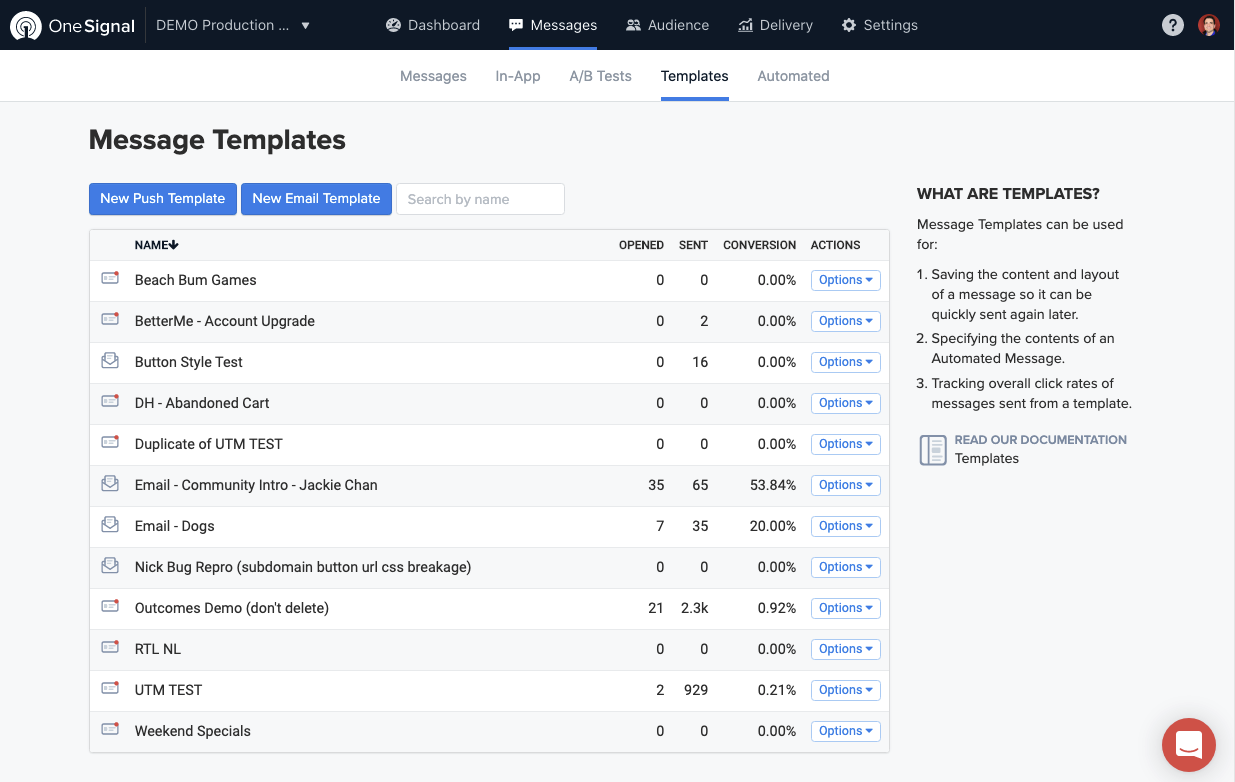Click the CONVERSION column header
This screenshot has width=1235, height=782.
tap(760, 245)
